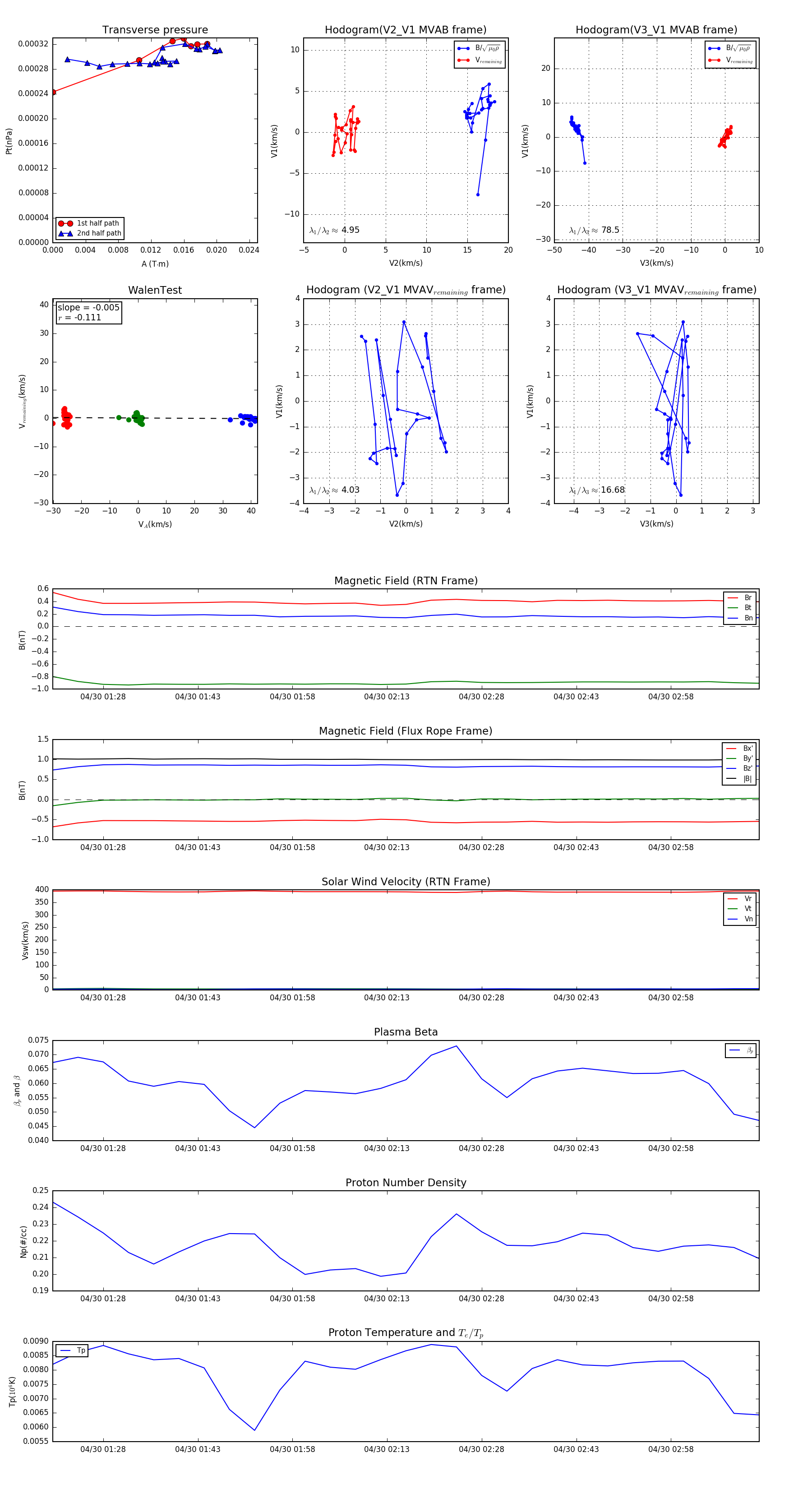Click Vremaining legend entry in V2_V1 MVAB hodogram
The image size is (812, 1489).
(x=480, y=60)
